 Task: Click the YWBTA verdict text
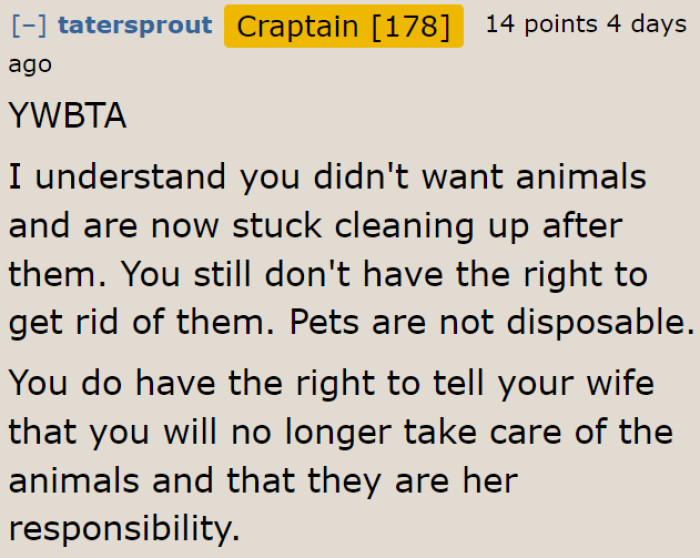[68, 116]
